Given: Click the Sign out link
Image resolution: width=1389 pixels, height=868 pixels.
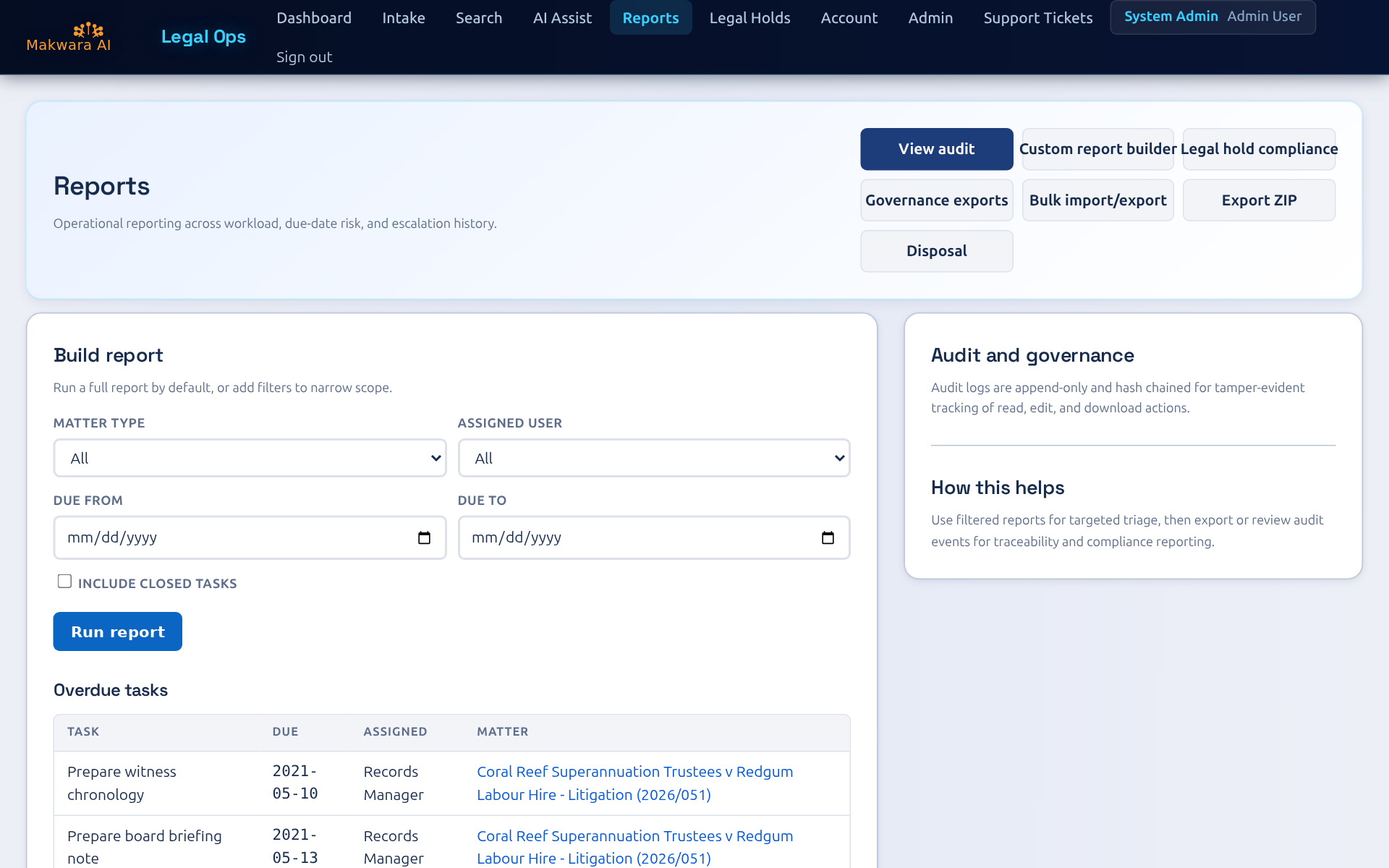Looking at the screenshot, I should (x=304, y=57).
